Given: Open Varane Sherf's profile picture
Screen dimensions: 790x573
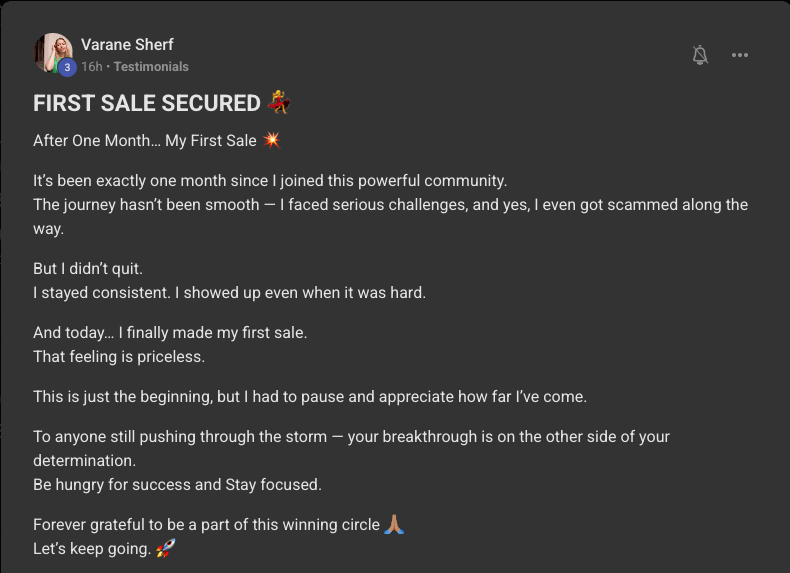Looking at the screenshot, I should click(53, 53).
